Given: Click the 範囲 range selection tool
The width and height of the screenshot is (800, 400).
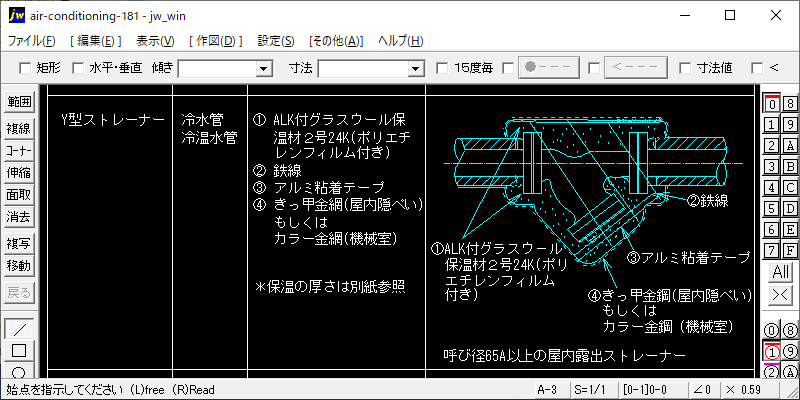Looking at the screenshot, I should [x=19, y=102].
